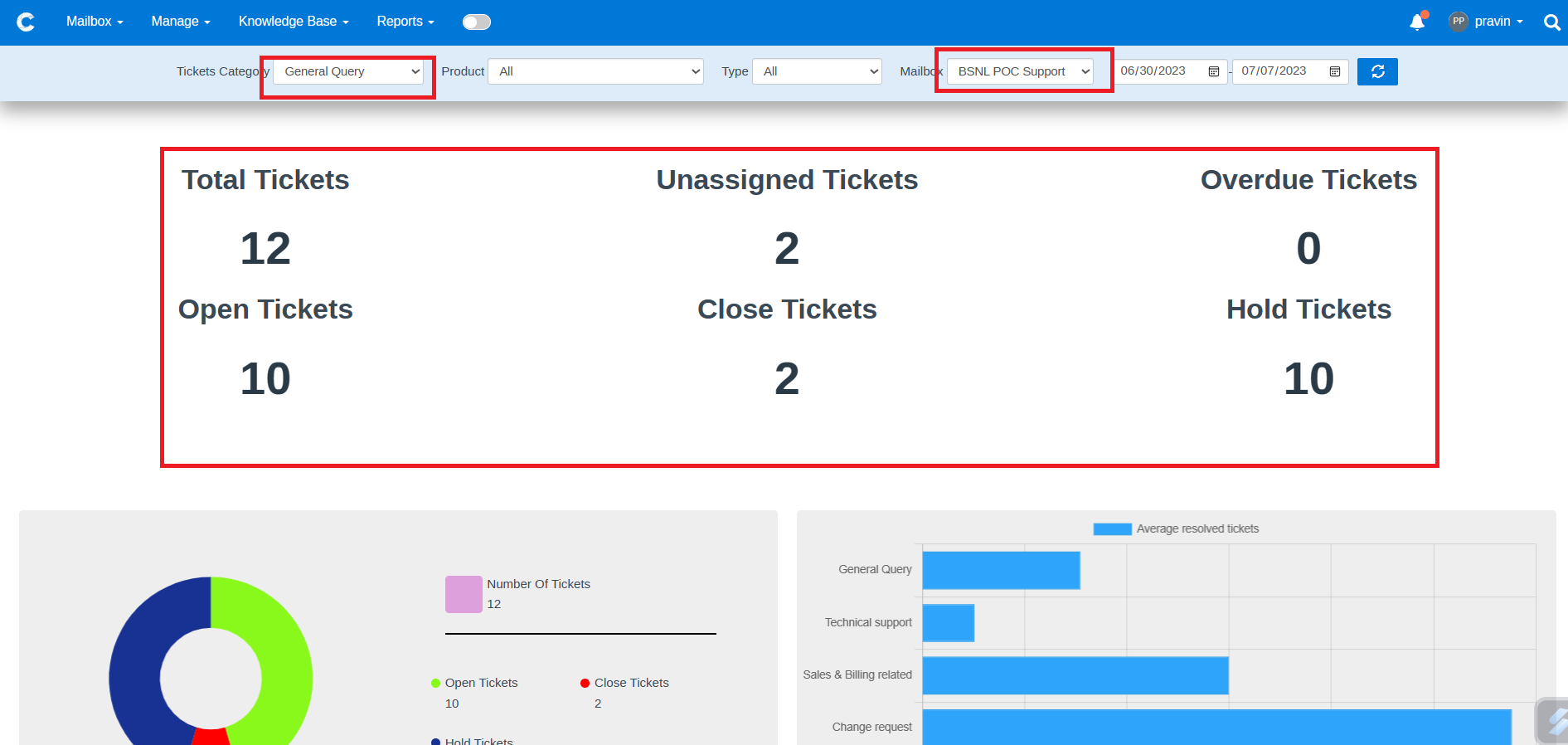
Task: Click the refresh filters button
Action: point(1377,71)
